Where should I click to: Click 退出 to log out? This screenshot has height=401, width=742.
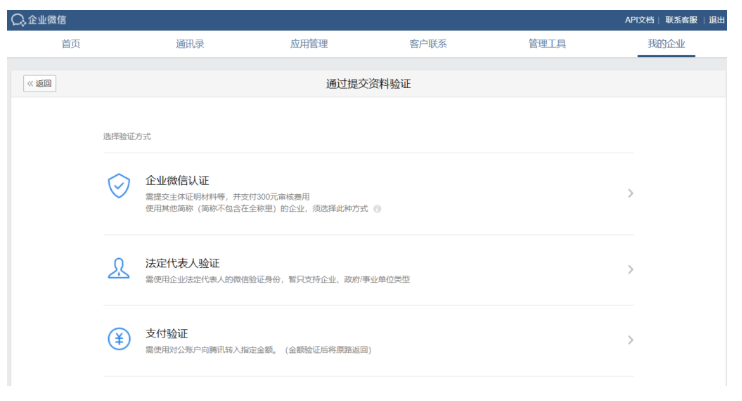[716, 20]
